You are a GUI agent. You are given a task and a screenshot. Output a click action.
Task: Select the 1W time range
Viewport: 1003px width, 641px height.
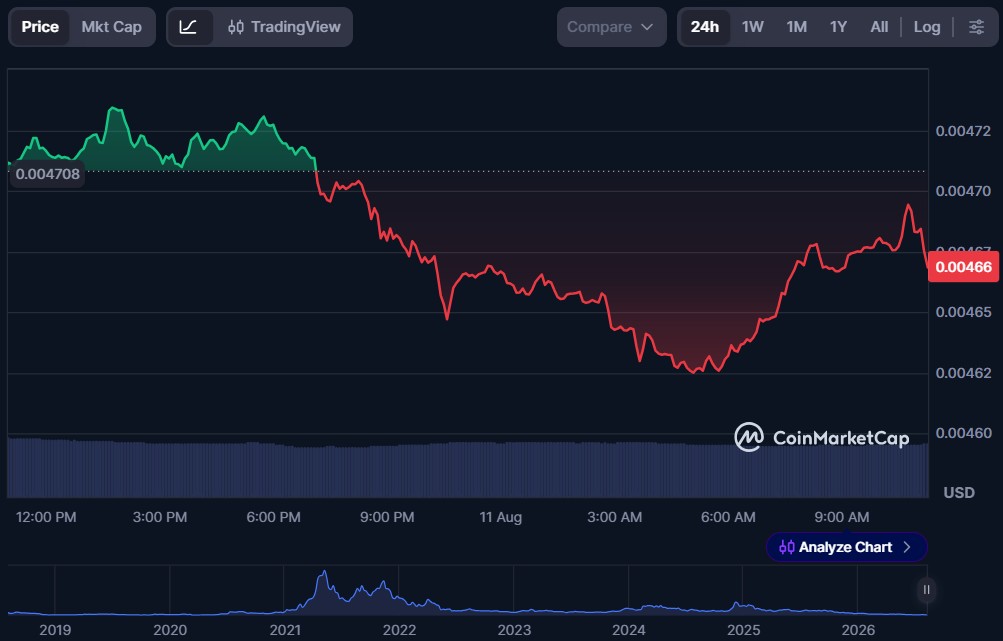pyautogui.click(x=753, y=27)
